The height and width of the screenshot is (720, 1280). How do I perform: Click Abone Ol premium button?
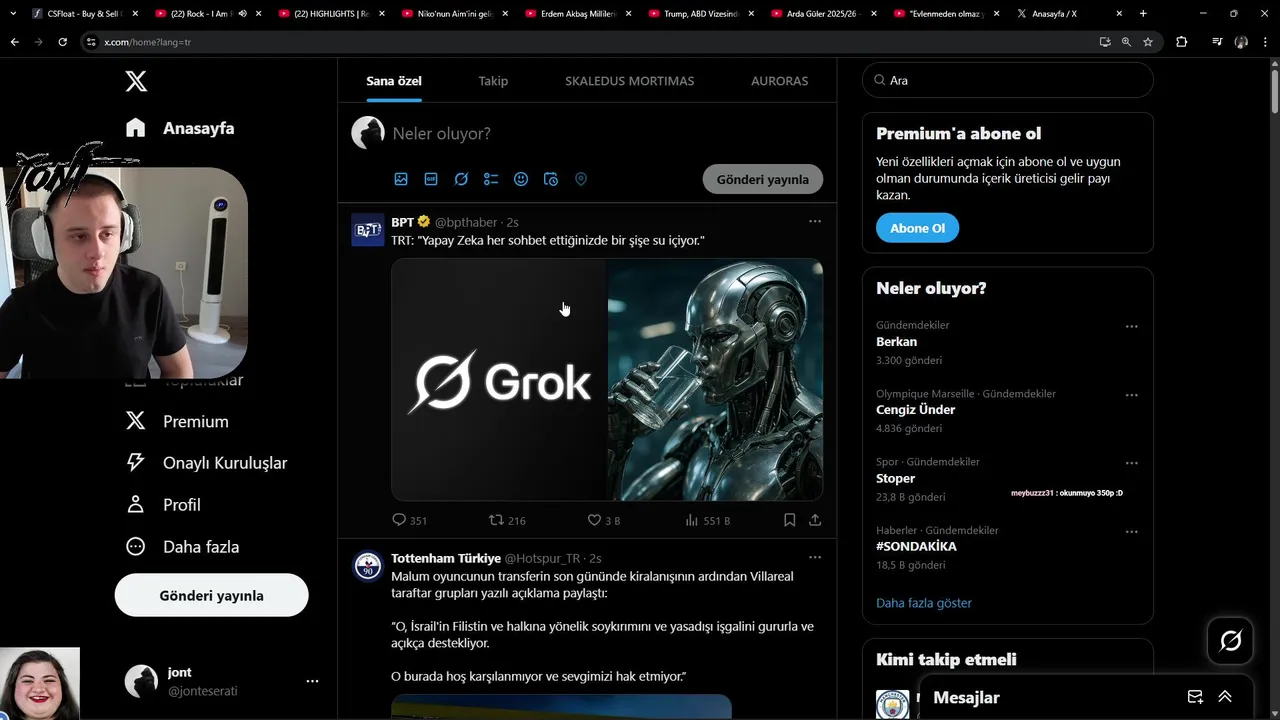click(x=917, y=228)
